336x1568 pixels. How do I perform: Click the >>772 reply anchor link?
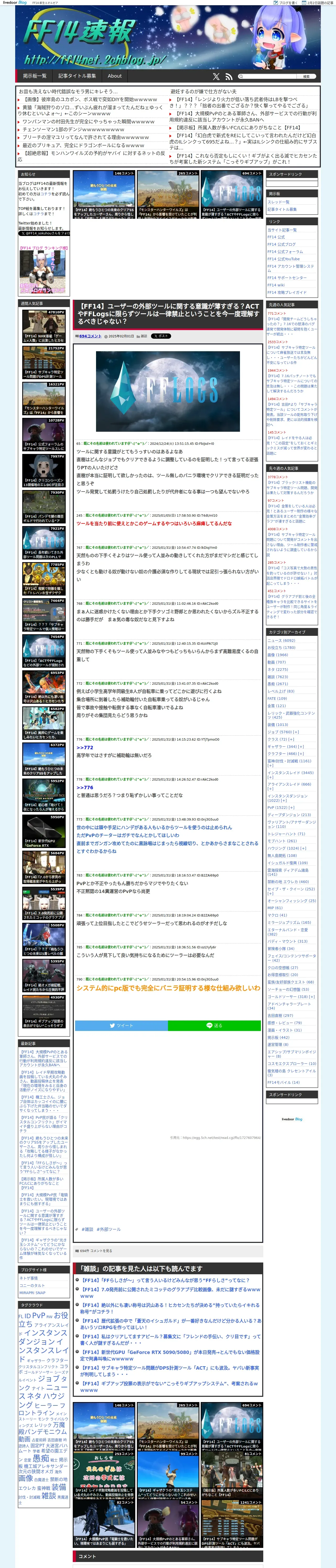[x=85, y=747]
